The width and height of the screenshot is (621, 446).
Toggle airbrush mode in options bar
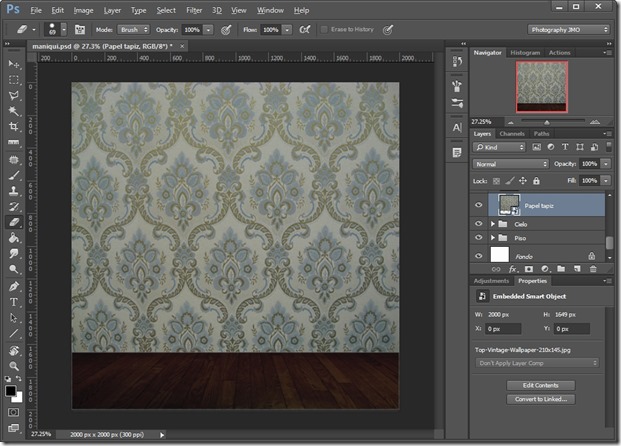coord(305,30)
